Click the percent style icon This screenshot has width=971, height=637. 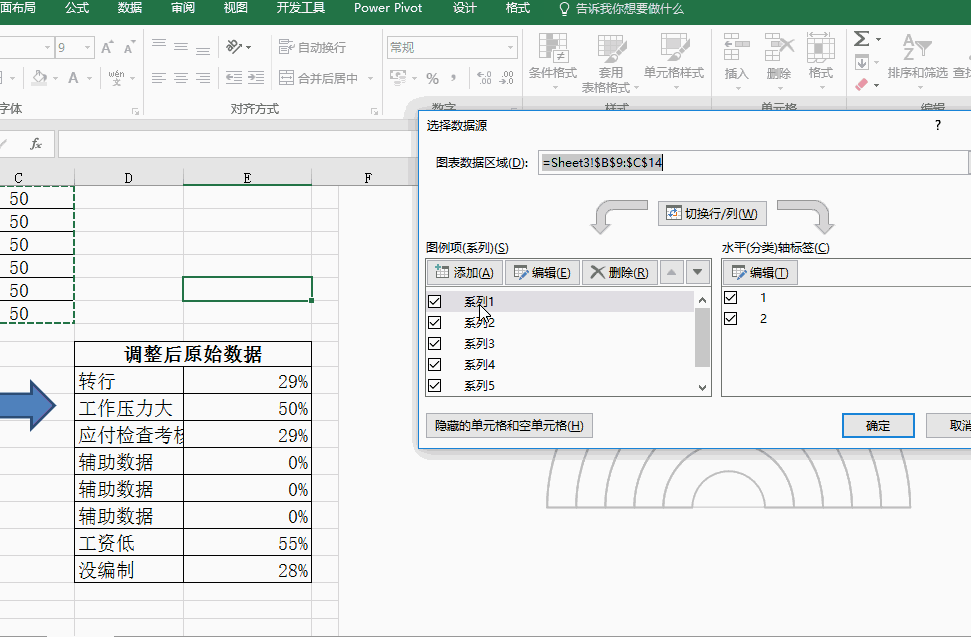432,78
